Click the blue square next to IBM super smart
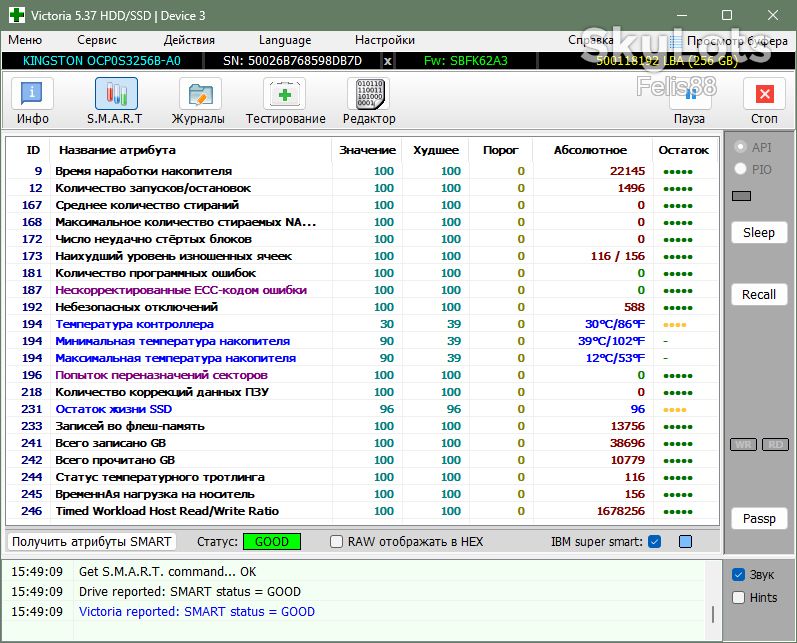The height and width of the screenshot is (643, 797). pos(685,542)
